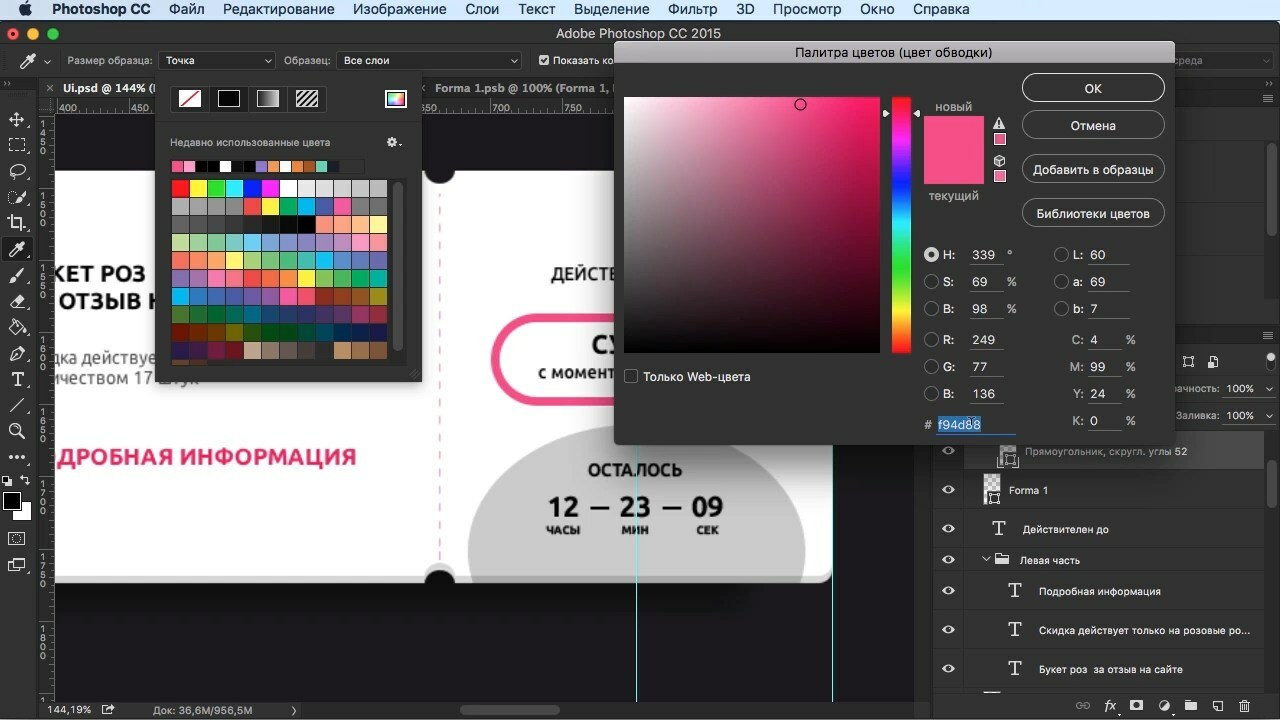
Task: Open the Редактирование menu
Action: point(278,9)
